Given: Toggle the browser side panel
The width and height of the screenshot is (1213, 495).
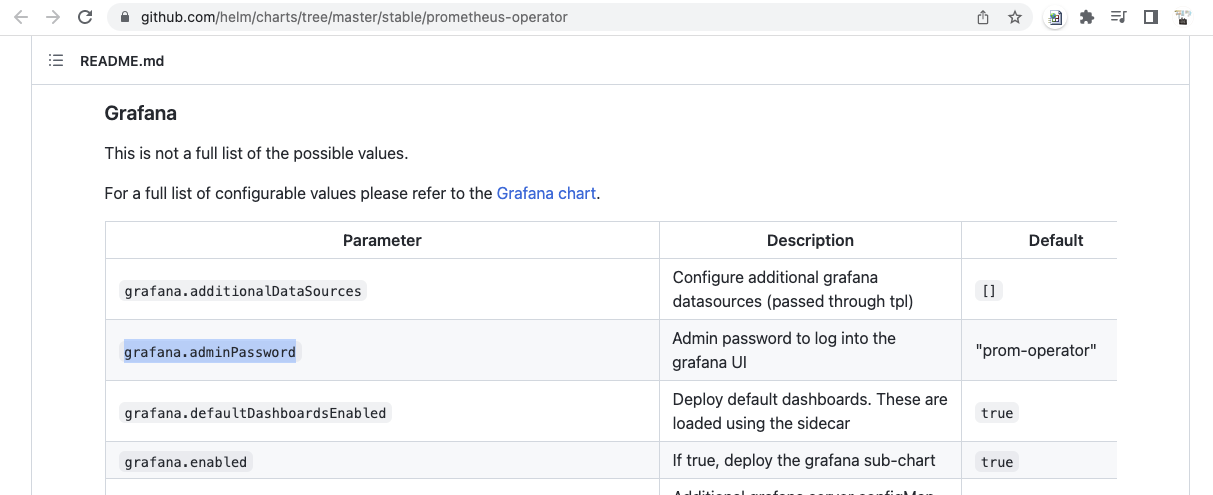Looking at the screenshot, I should [1151, 17].
